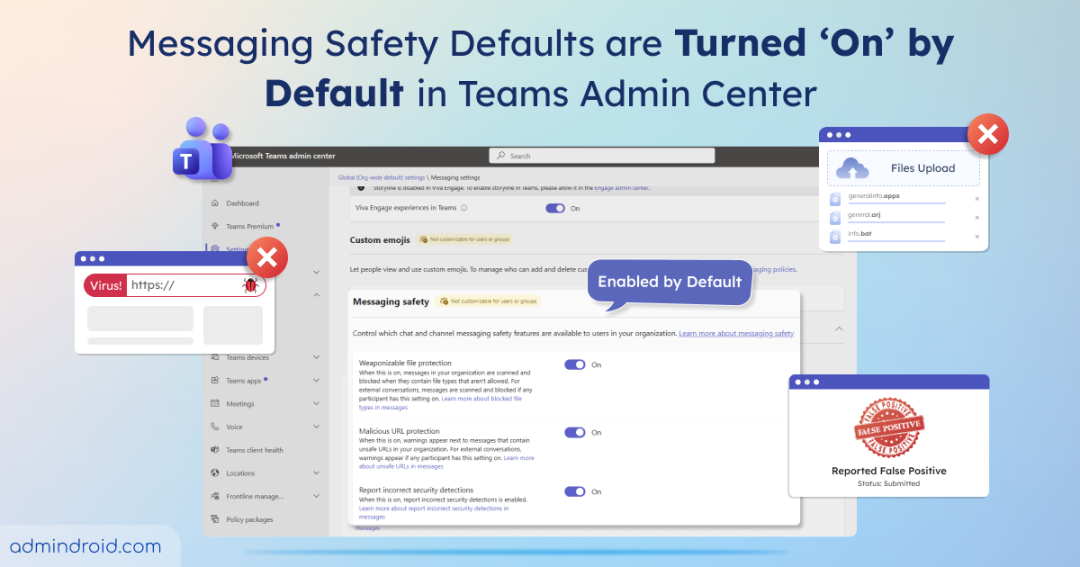Image resolution: width=1080 pixels, height=567 pixels.
Task: Open Learn more about messaging safety link
Action: point(736,333)
